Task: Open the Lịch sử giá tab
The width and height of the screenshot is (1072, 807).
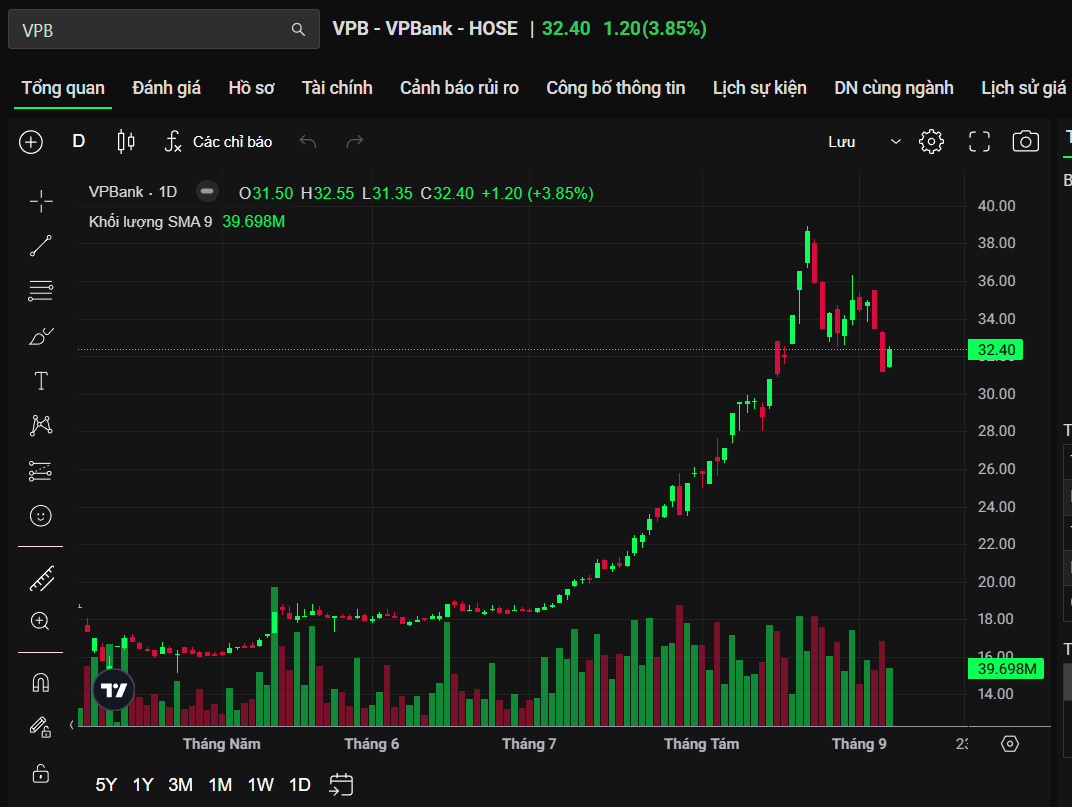Action: tap(1023, 88)
